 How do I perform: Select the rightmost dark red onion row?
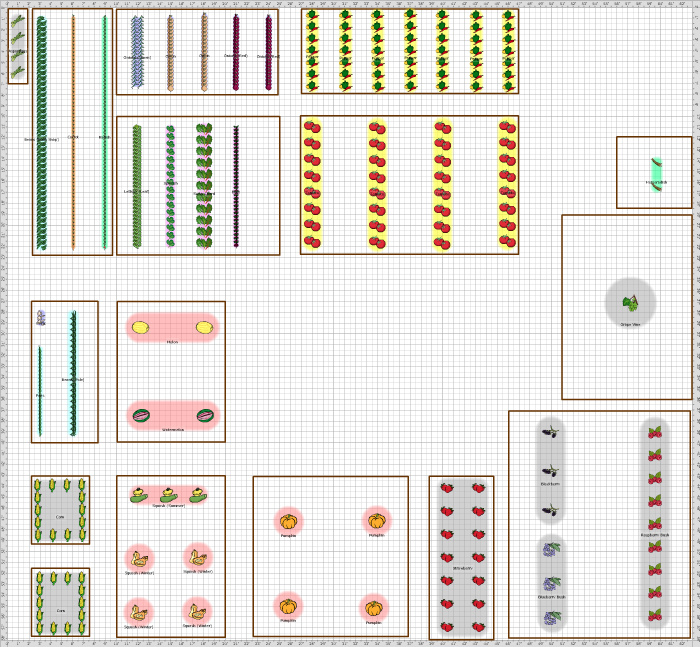(x=269, y=52)
